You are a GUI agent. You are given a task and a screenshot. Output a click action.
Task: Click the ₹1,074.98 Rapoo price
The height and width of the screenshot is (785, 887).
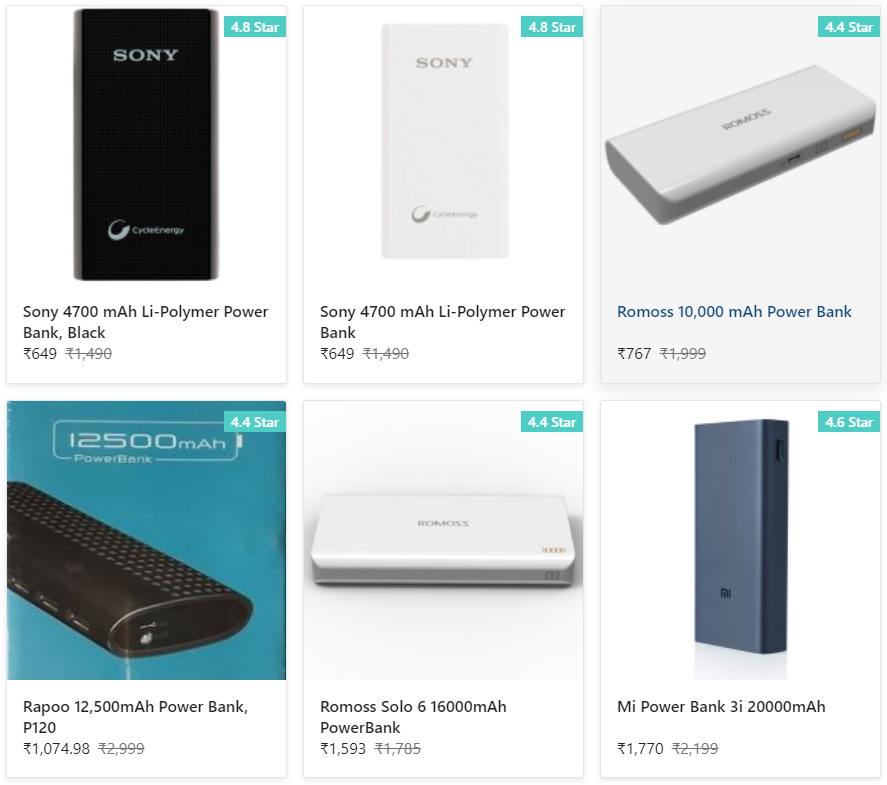56,749
